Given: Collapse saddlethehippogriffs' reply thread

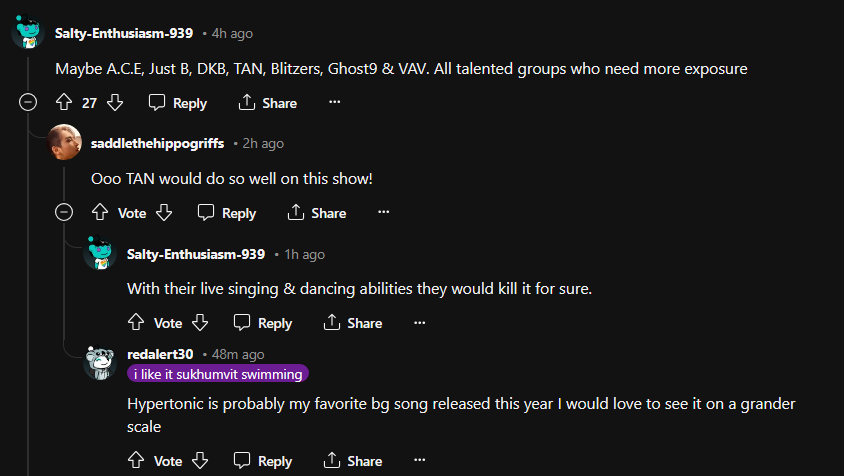Looking at the screenshot, I should click(64, 212).
